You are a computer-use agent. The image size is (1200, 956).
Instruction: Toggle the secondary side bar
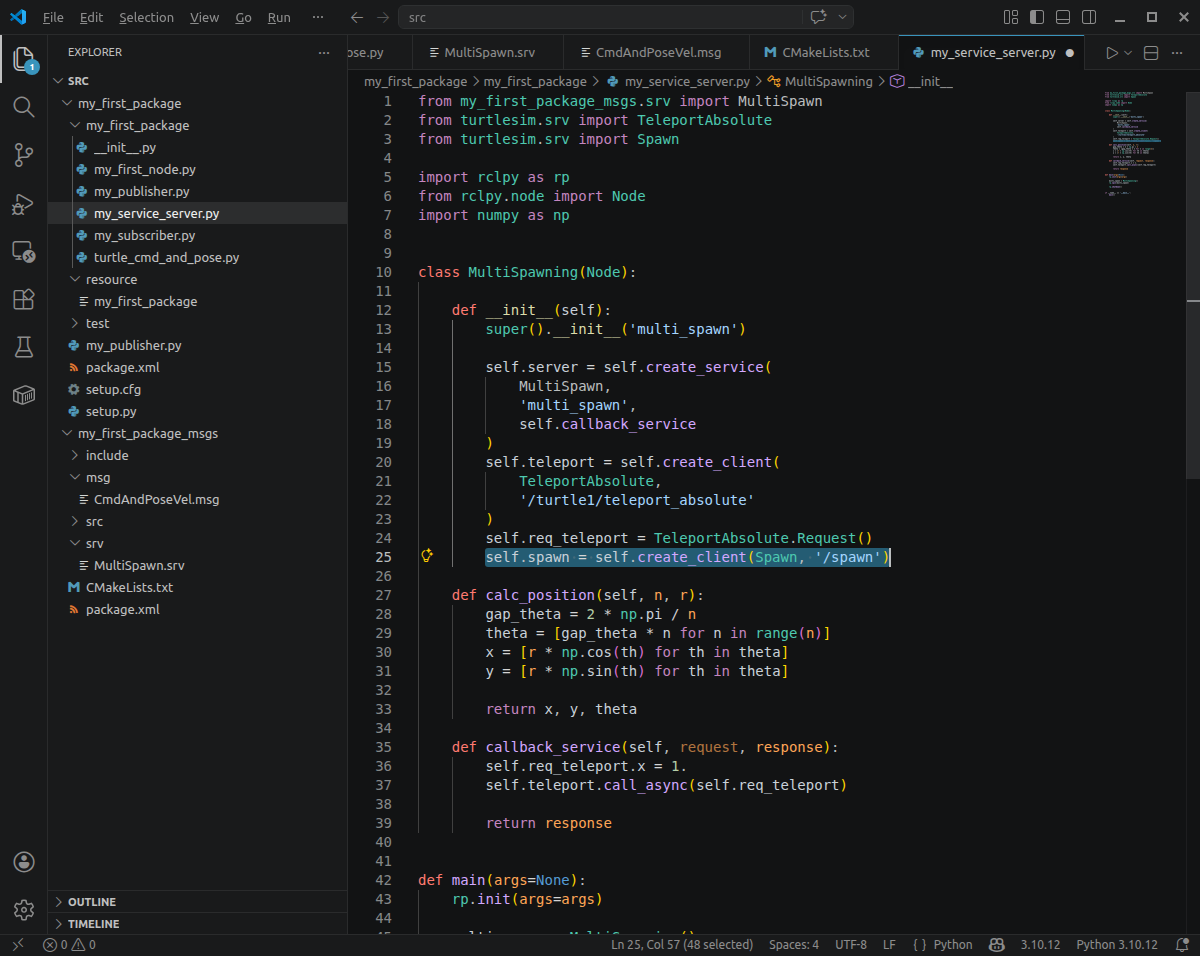click(x=1089, y=17)
